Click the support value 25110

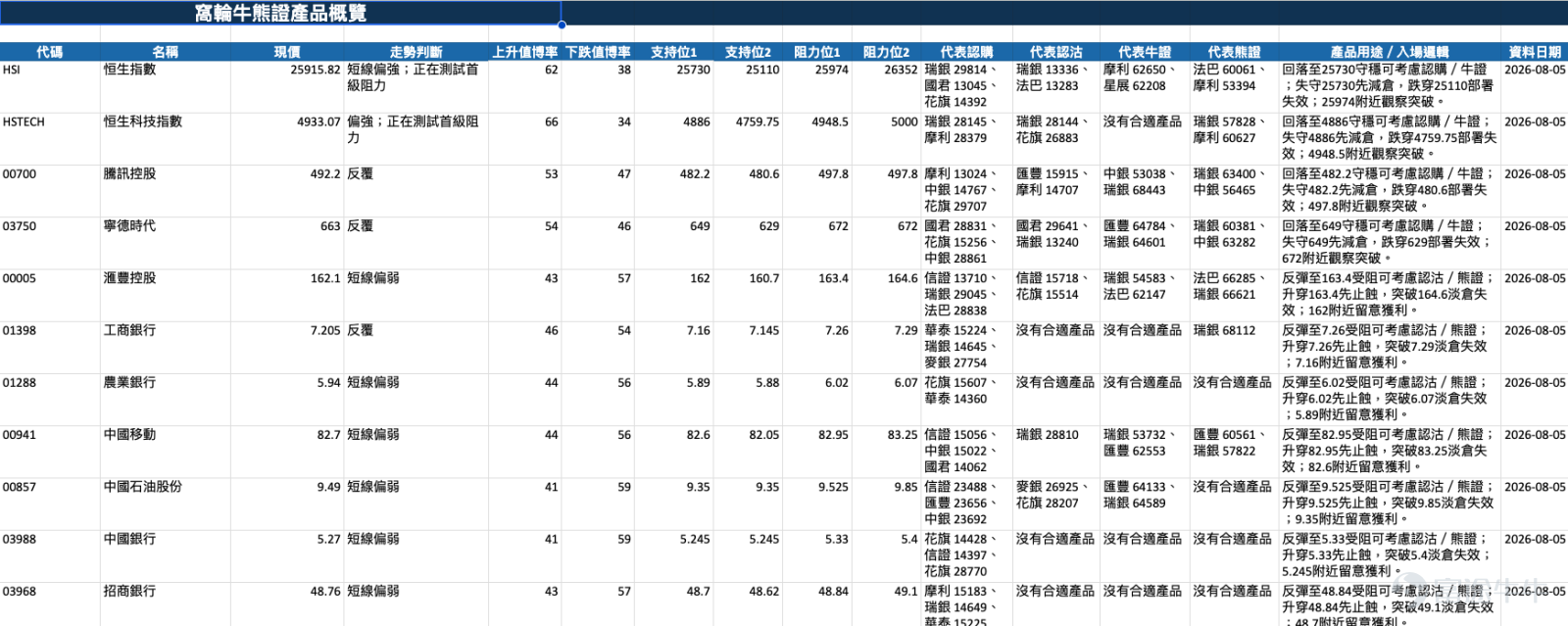coord(748,86)
